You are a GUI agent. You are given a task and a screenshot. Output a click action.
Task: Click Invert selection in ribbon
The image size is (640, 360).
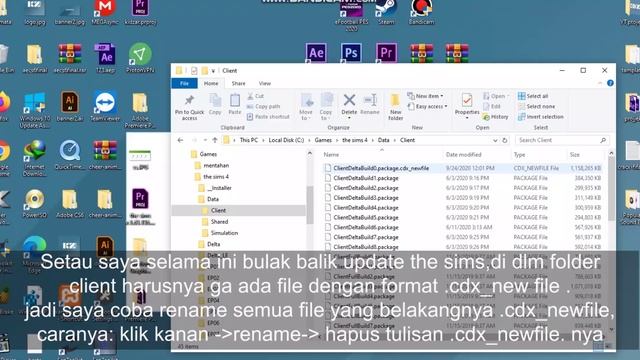pos(541,117)
